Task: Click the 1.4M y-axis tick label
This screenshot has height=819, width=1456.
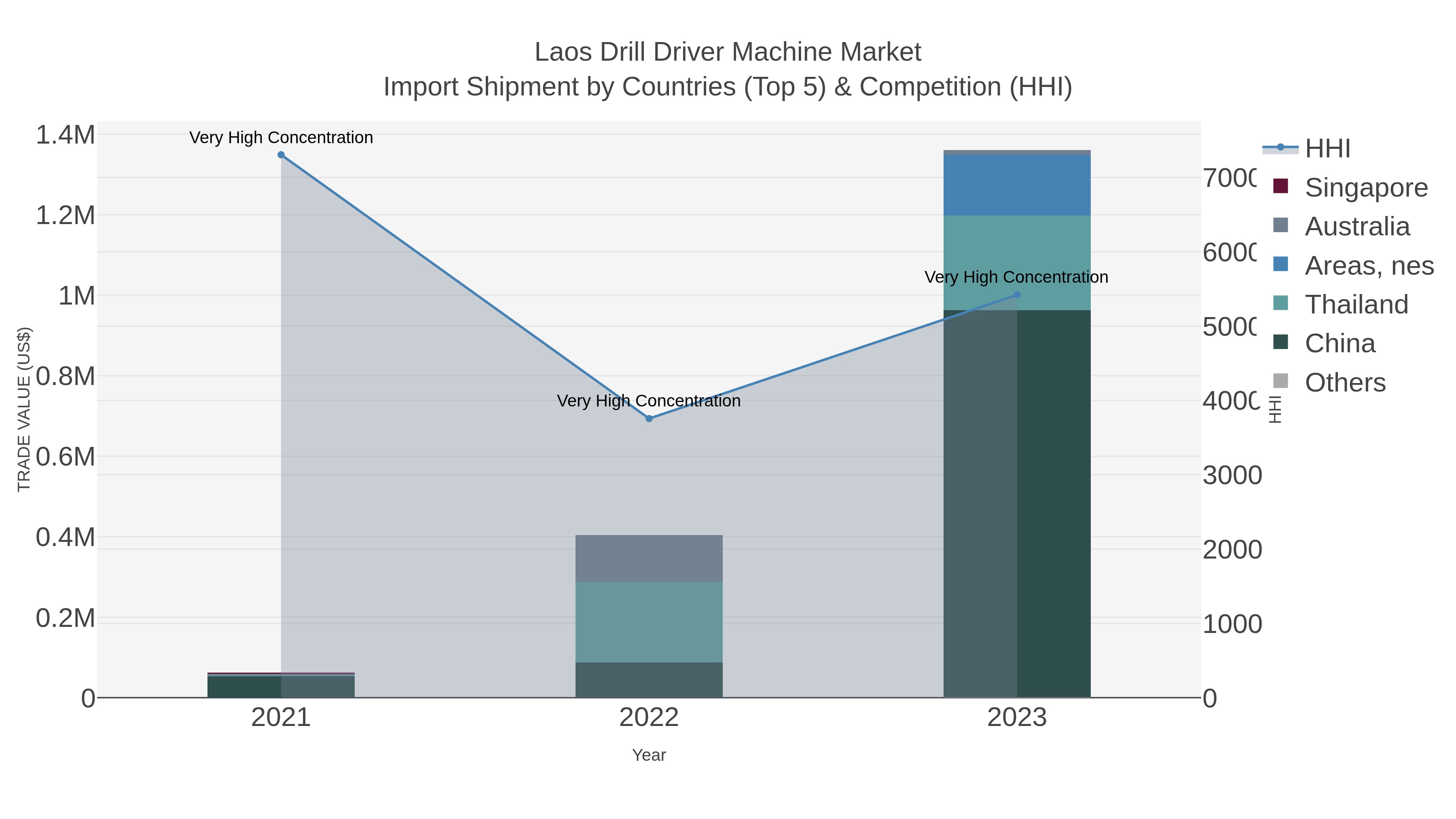Action: (x=66, y=135)
